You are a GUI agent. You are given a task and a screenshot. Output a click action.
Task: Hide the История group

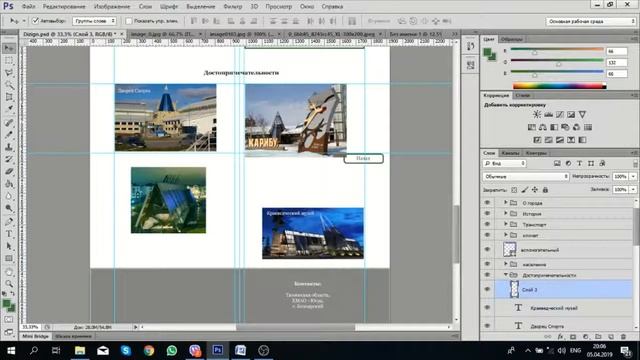[487, 213]
